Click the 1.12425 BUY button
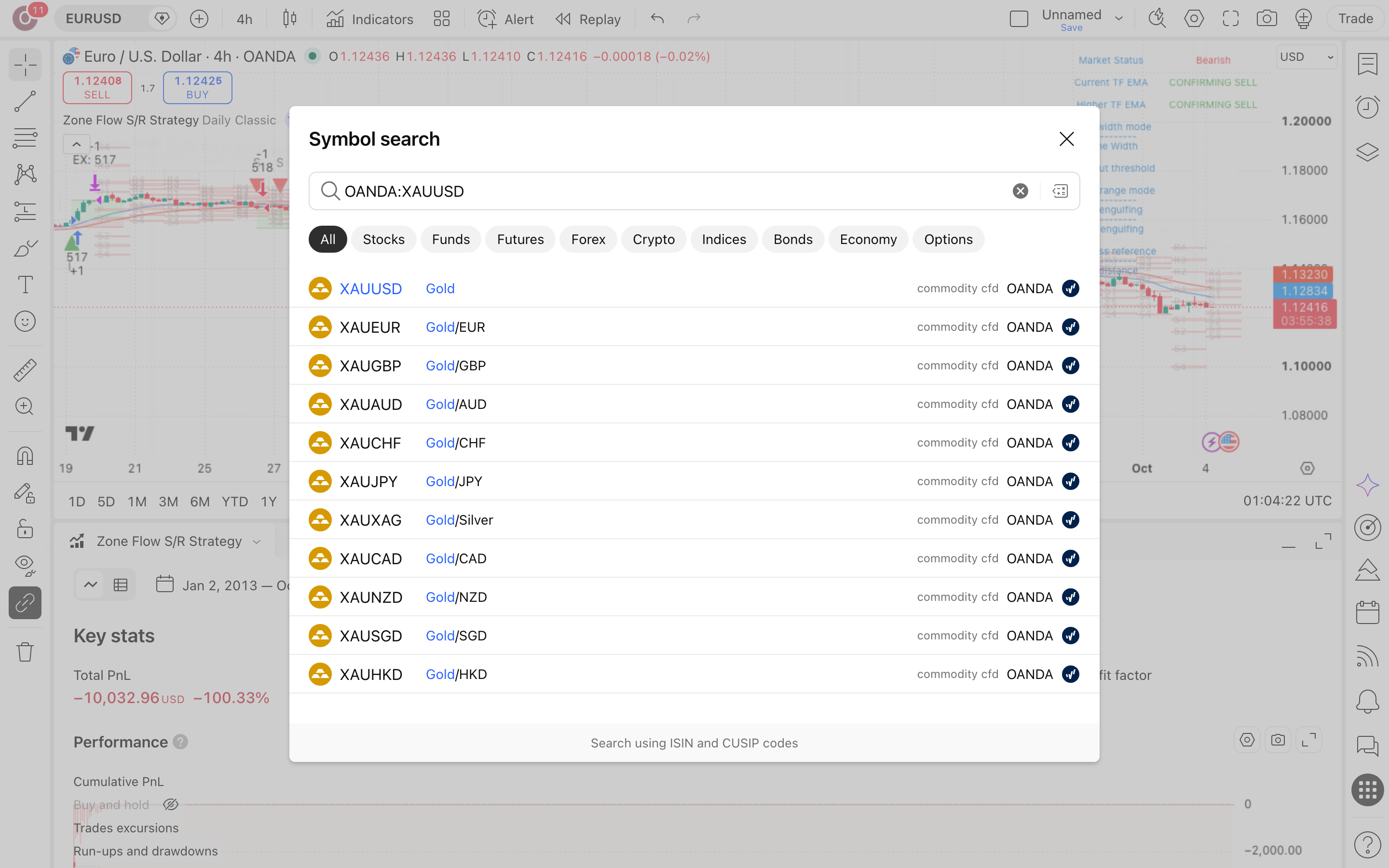Viewport: 1389px width, 868px height. 197,88
